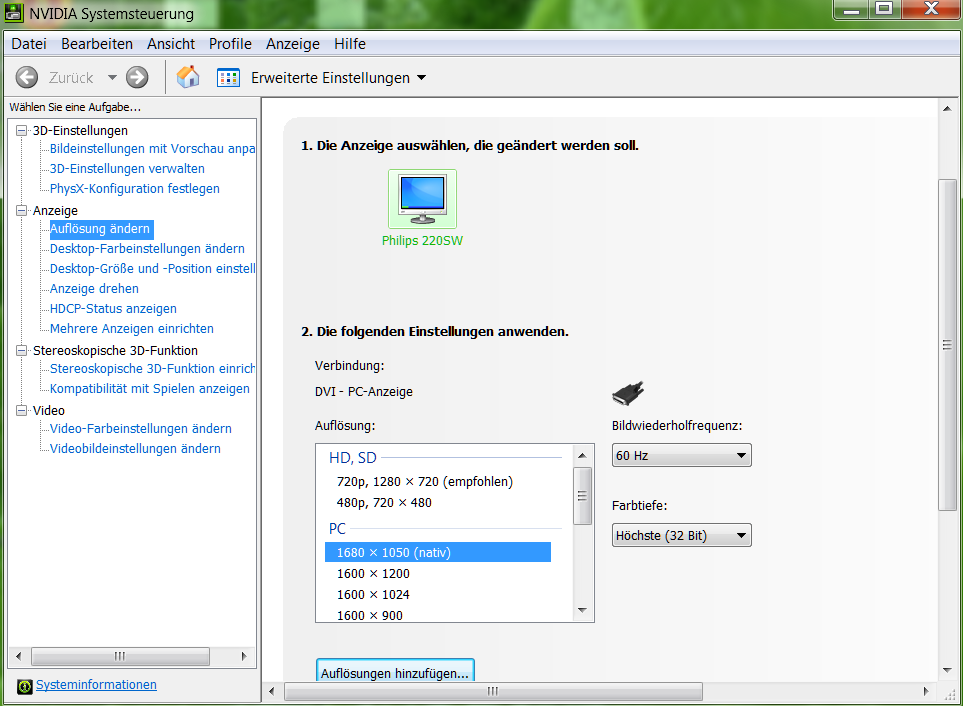This screenshot has height=706, width=963.
Task: Open Desktop-Größe und -Position einstellen
Action: [x=152, y=269]
